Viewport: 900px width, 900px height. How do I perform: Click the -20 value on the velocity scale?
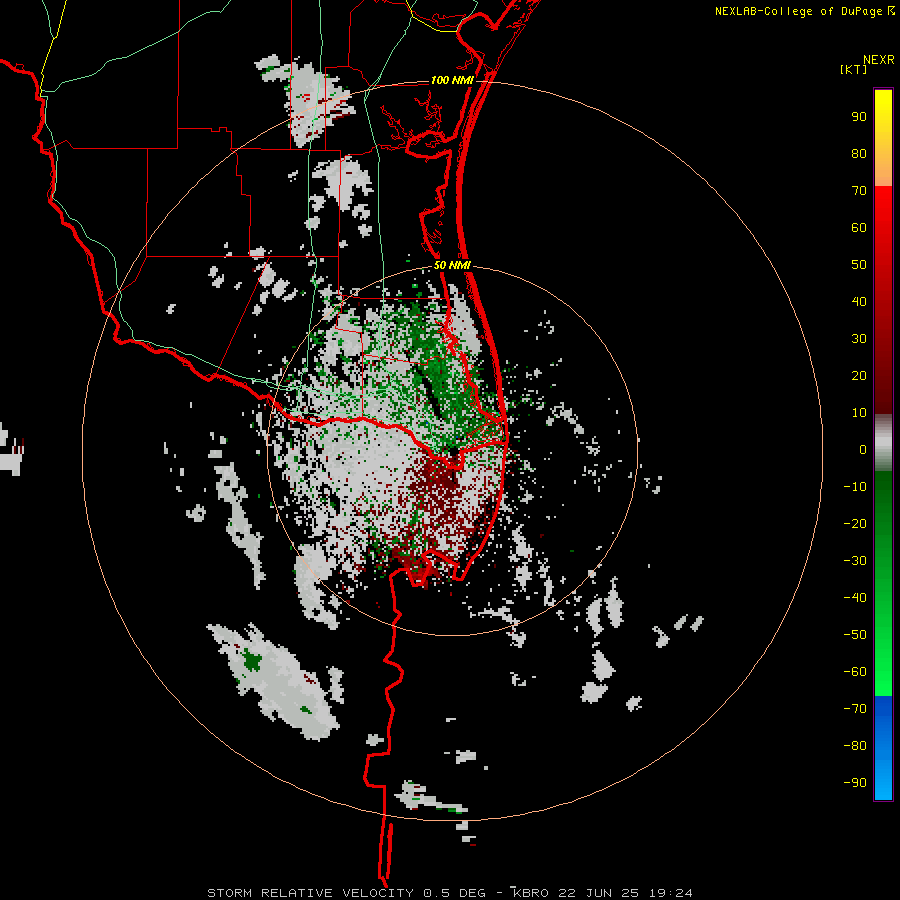coord(855,524)
